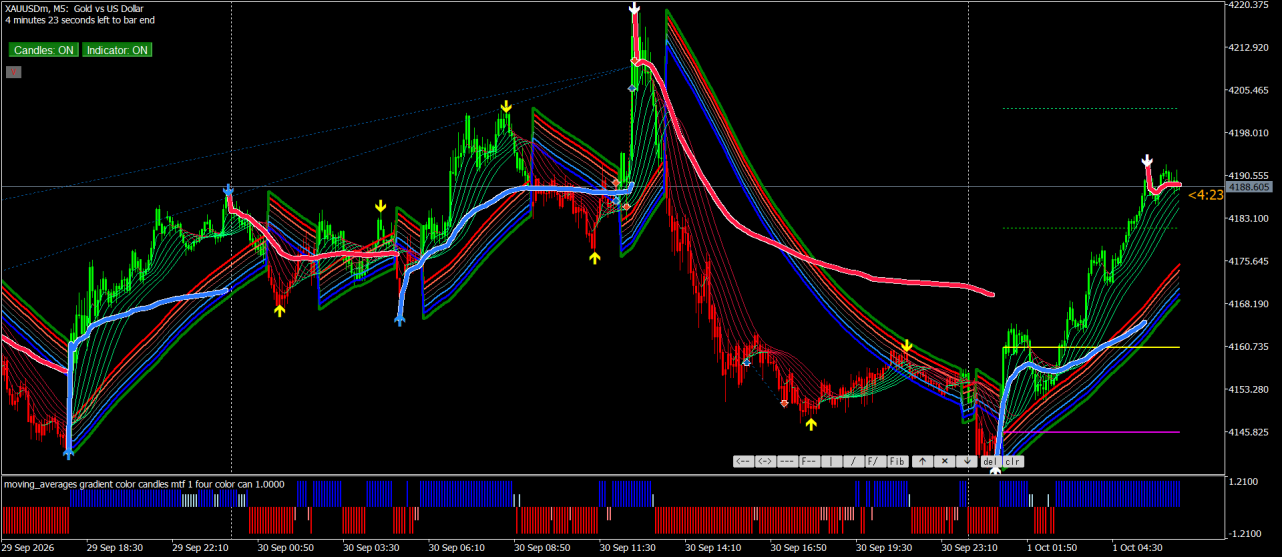
Task: Toggle the Candles: ON button
Action: tap(43, 50)
